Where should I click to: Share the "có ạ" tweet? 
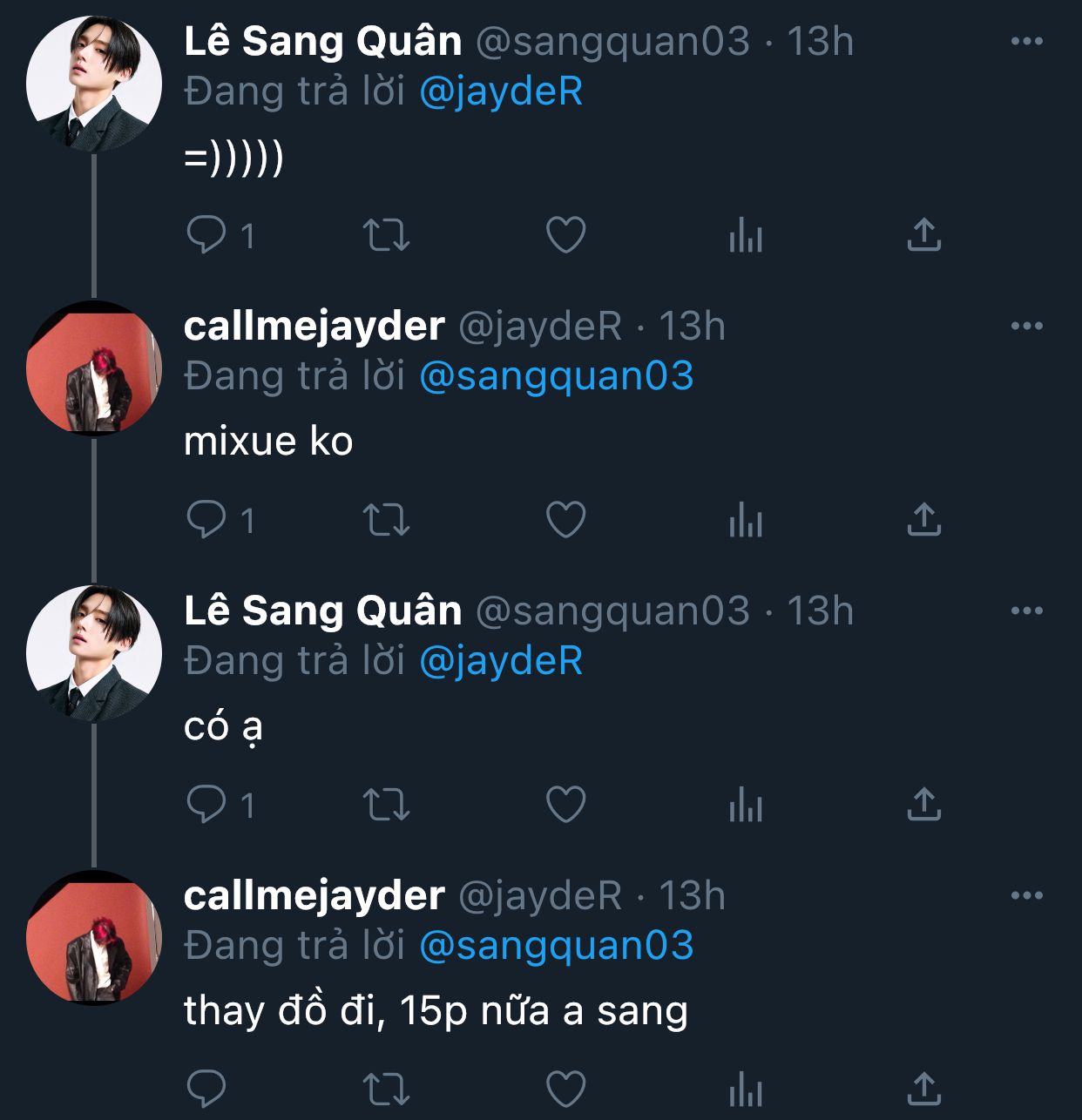click(x=923, y=805)
